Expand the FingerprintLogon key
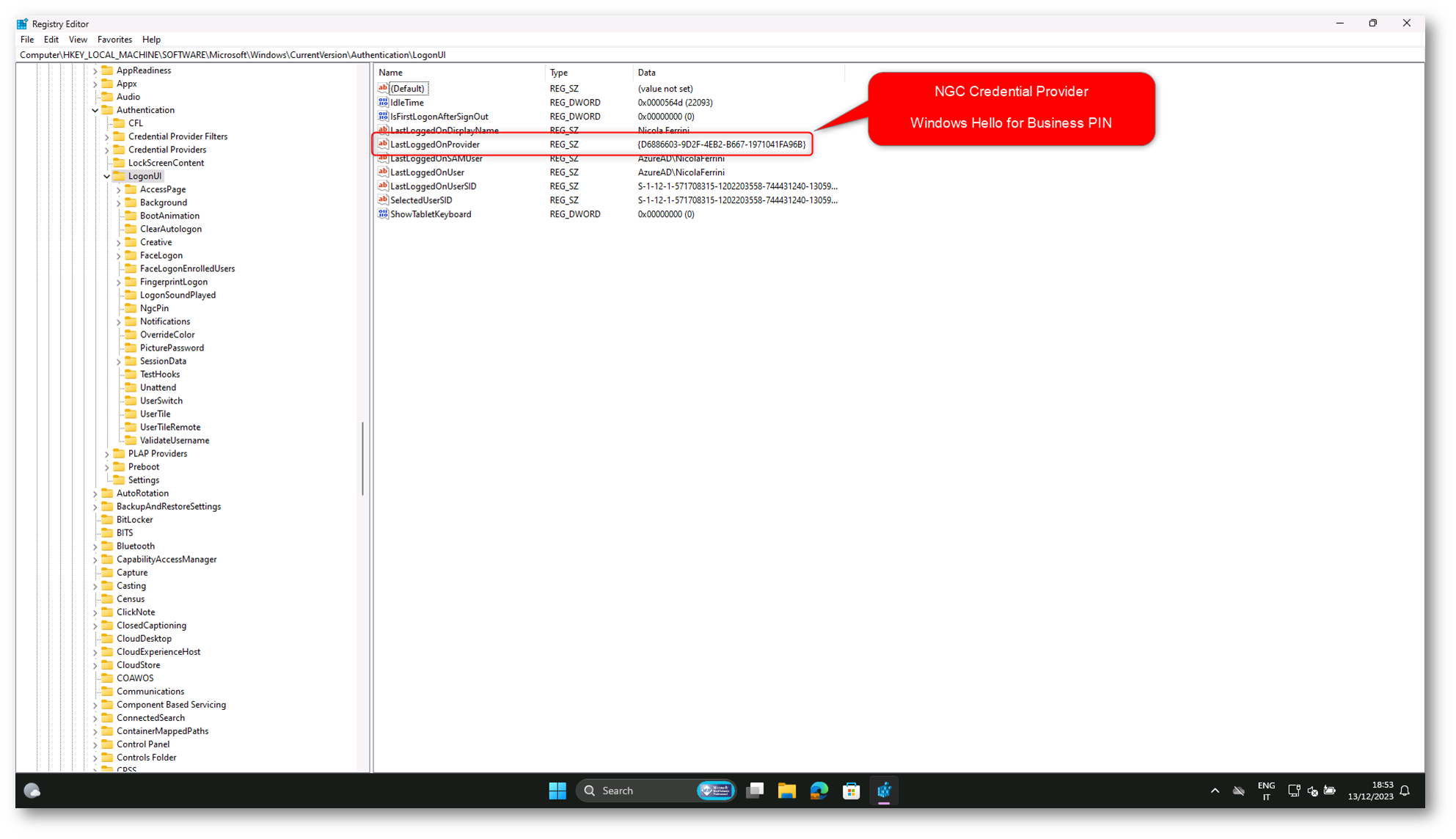 pos(119,282)
